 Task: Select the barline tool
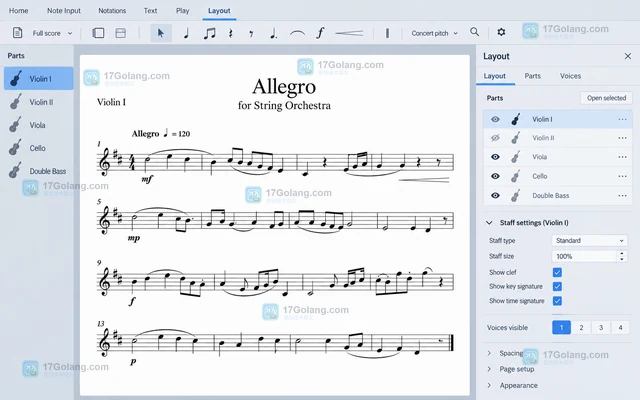pos(387,33)
